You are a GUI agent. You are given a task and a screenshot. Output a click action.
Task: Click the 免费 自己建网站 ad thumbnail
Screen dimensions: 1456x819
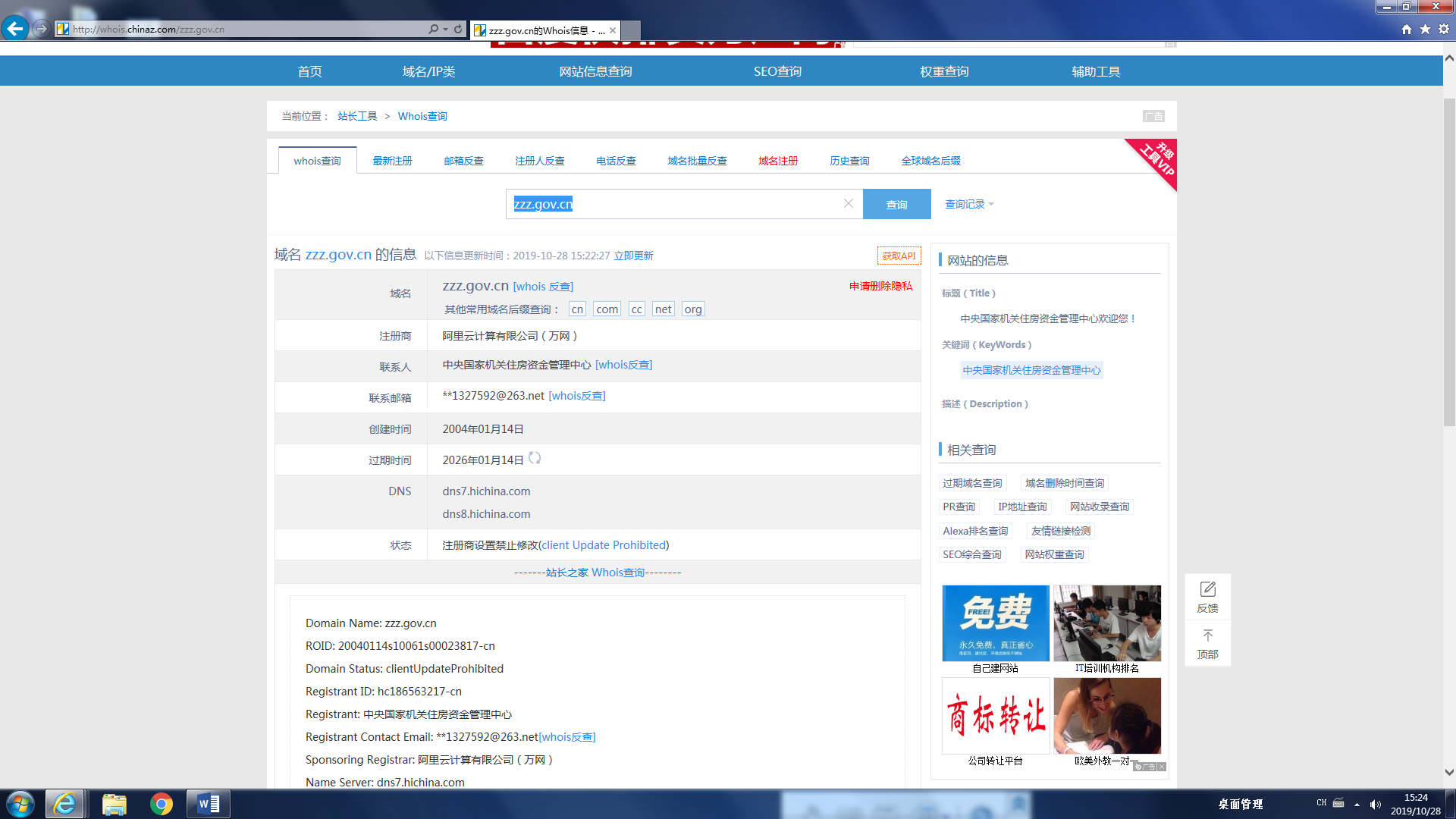(995, 623)
